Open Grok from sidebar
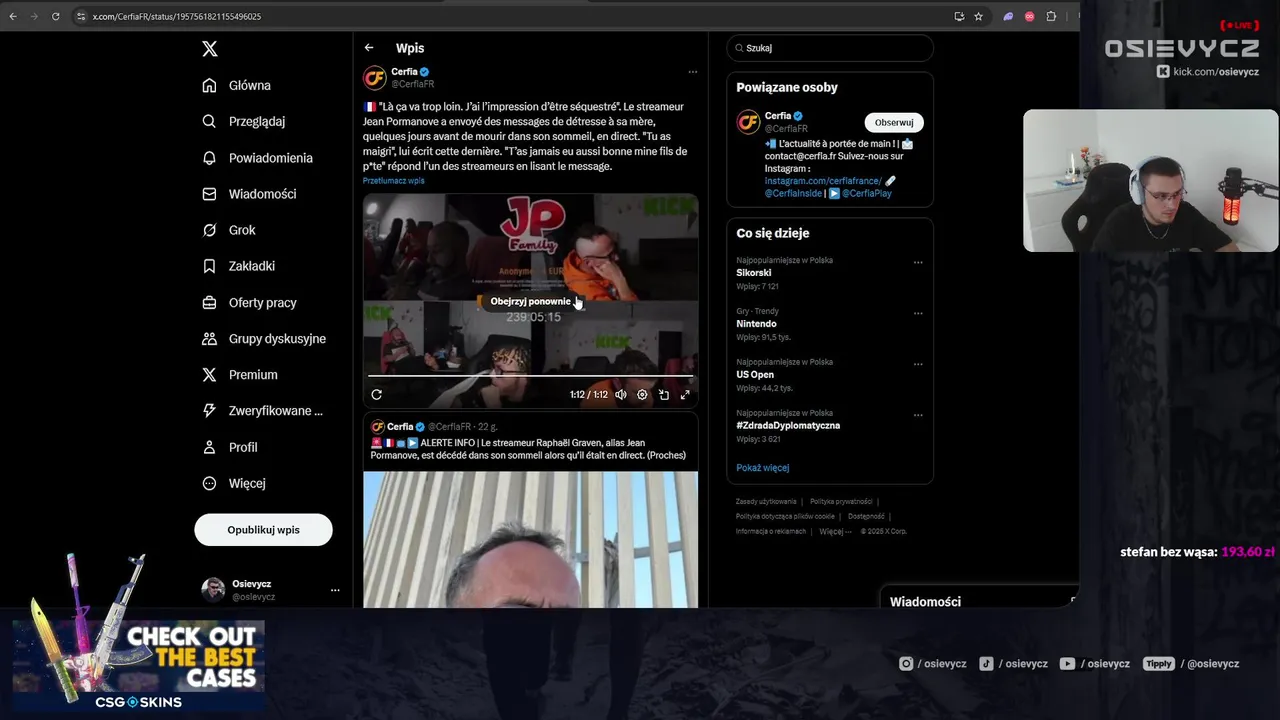 [x=229, y=230]
